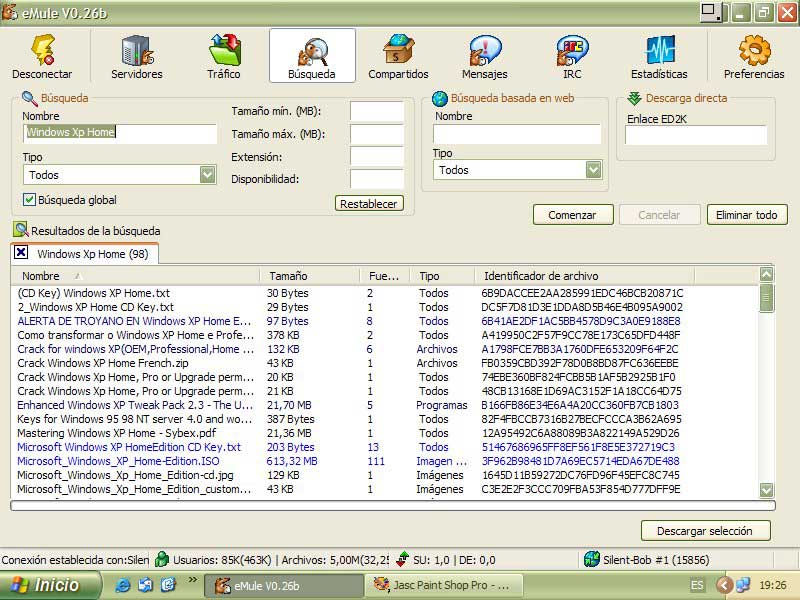This screenshot has height=600, width=800.
Task: Expand the quick launch chevron
Action: coord(192,580)
